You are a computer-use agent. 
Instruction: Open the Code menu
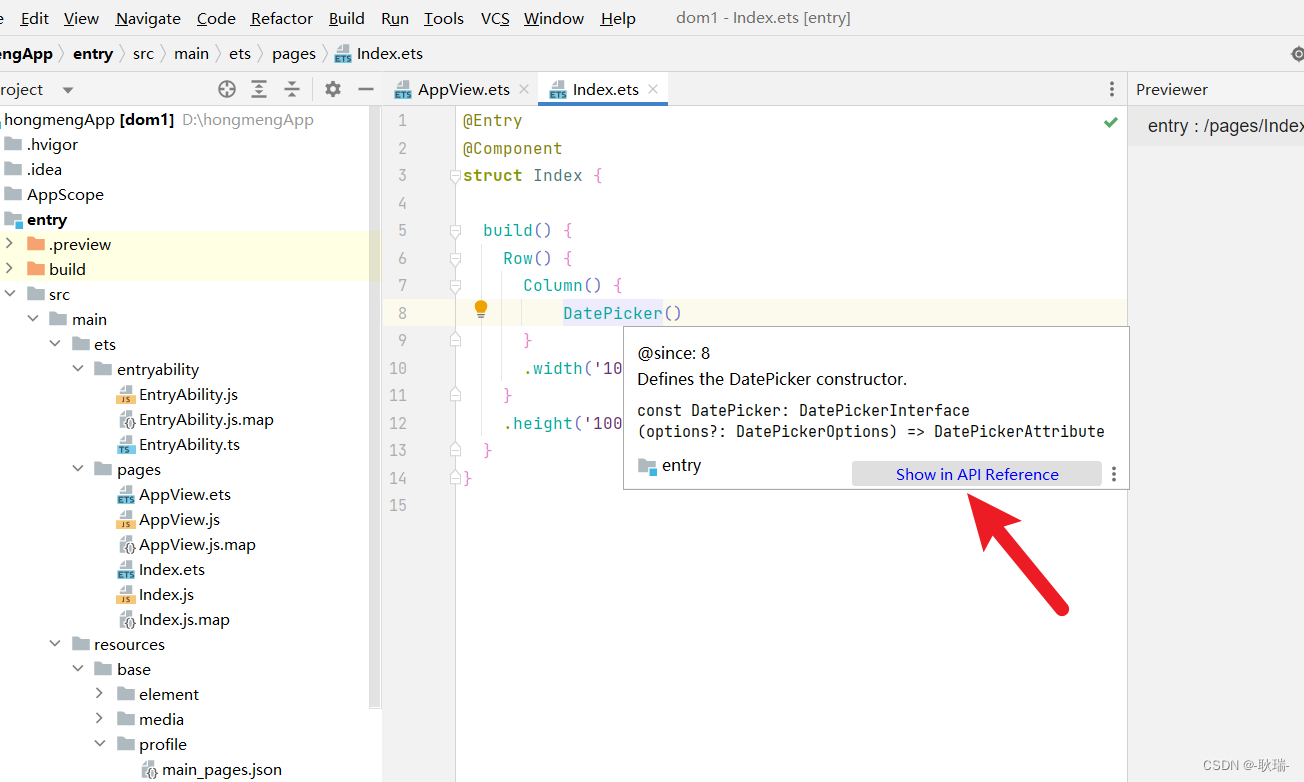(x=216, y=18)
